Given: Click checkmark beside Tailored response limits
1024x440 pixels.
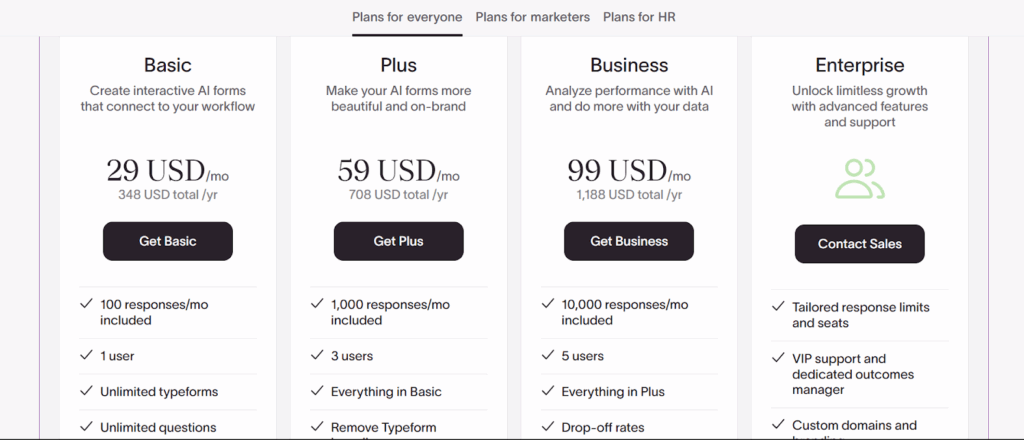Looking at the screenshot, I should (x=778, y=307).
